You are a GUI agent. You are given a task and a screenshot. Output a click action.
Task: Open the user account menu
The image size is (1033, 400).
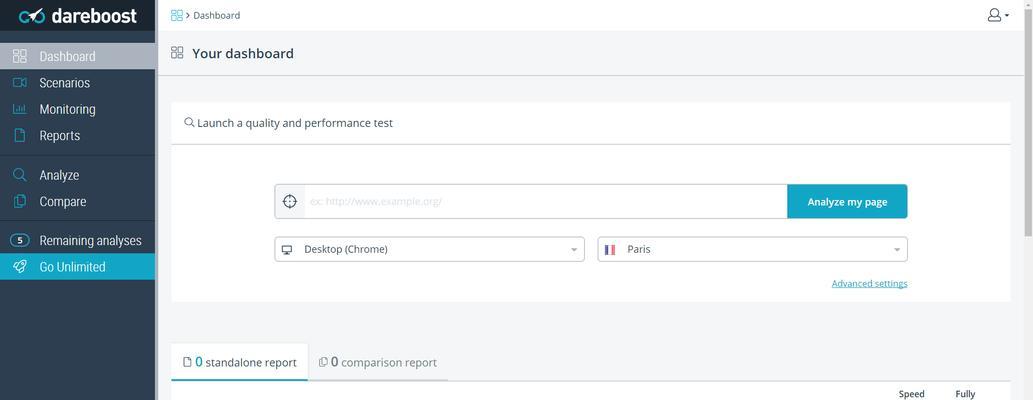(997, 15)
